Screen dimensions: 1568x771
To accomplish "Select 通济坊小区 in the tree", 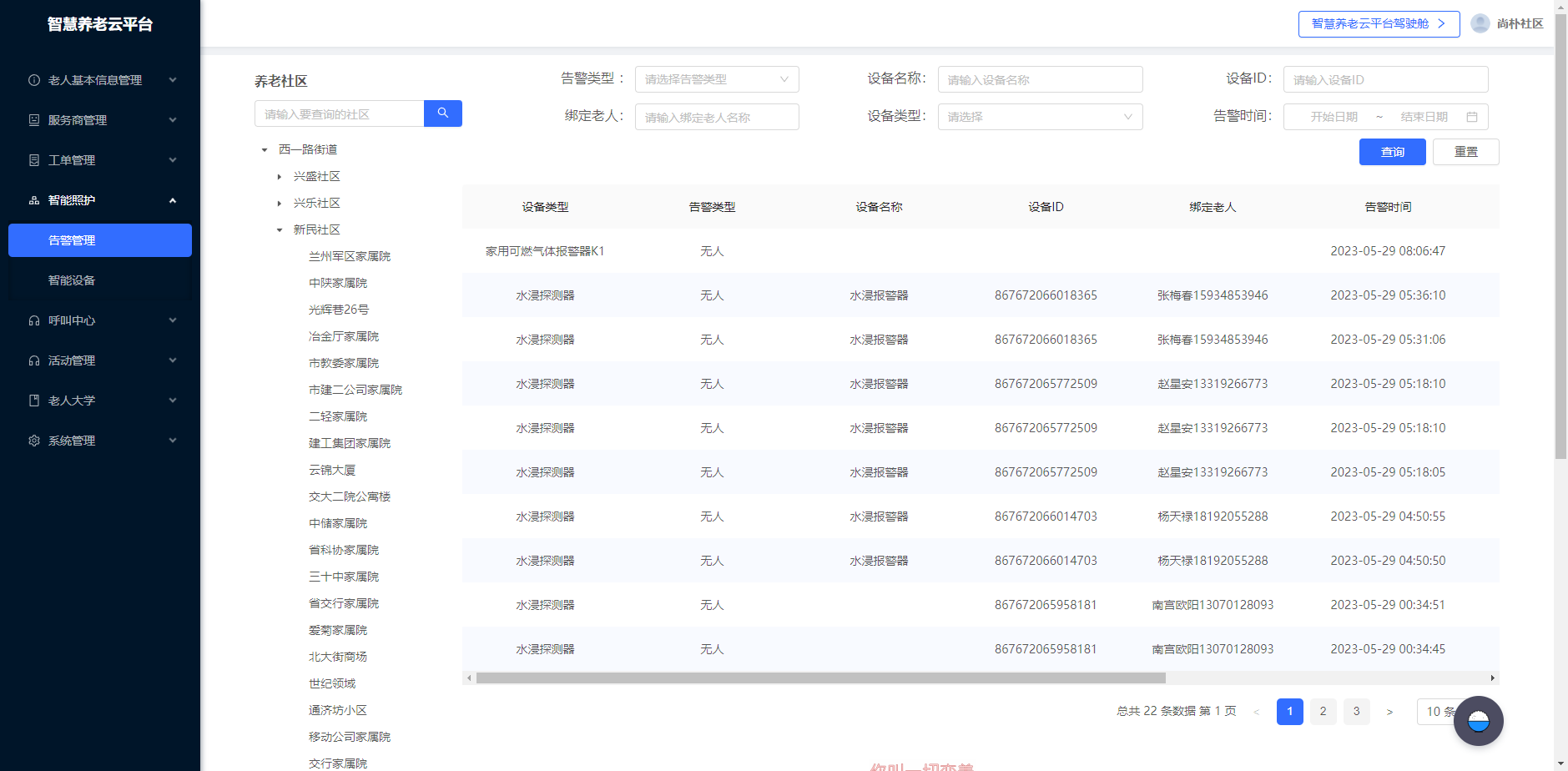I will (x=338, y=710).
